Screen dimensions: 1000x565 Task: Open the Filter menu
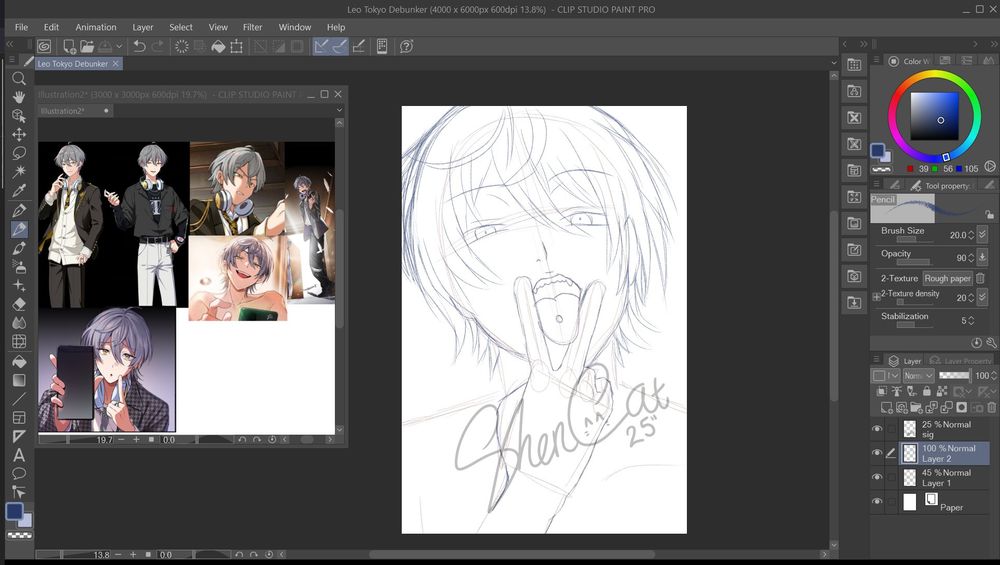click(x=253, y=27)
